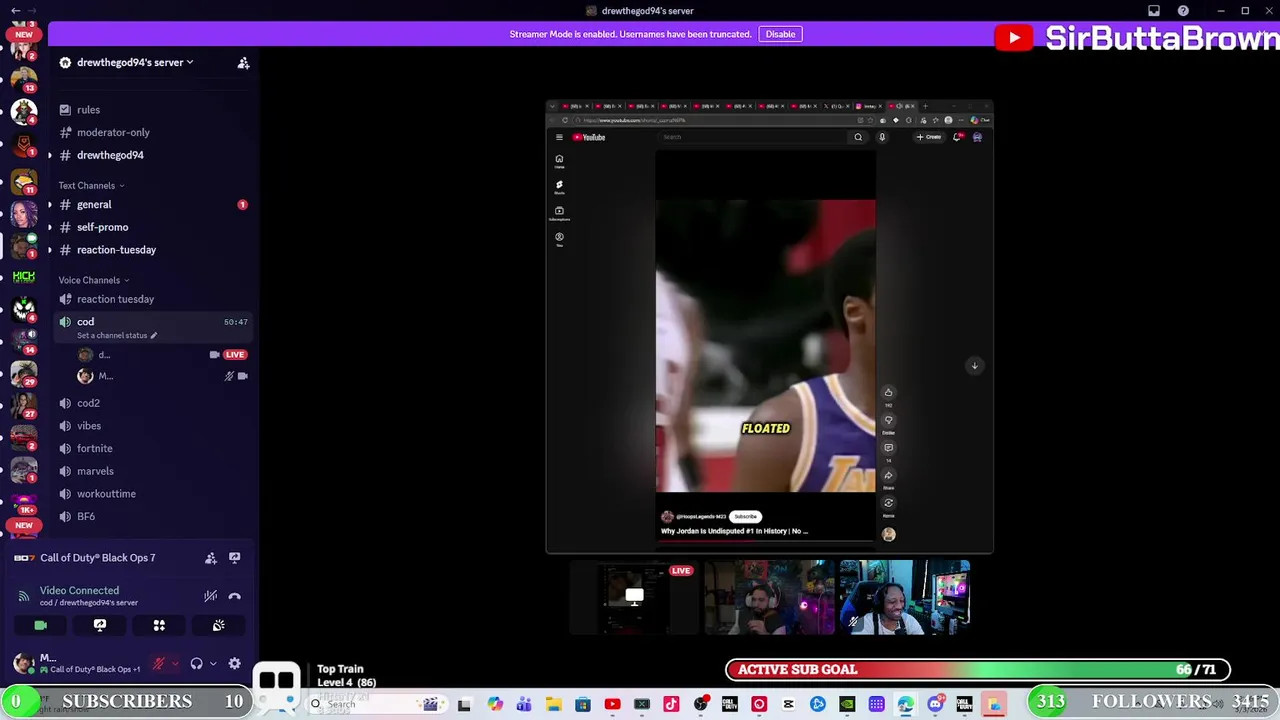Click the NVIDIA app taskbar icon
The width and height of the screenshot is (1280, 720).
[x=847, y=705]
